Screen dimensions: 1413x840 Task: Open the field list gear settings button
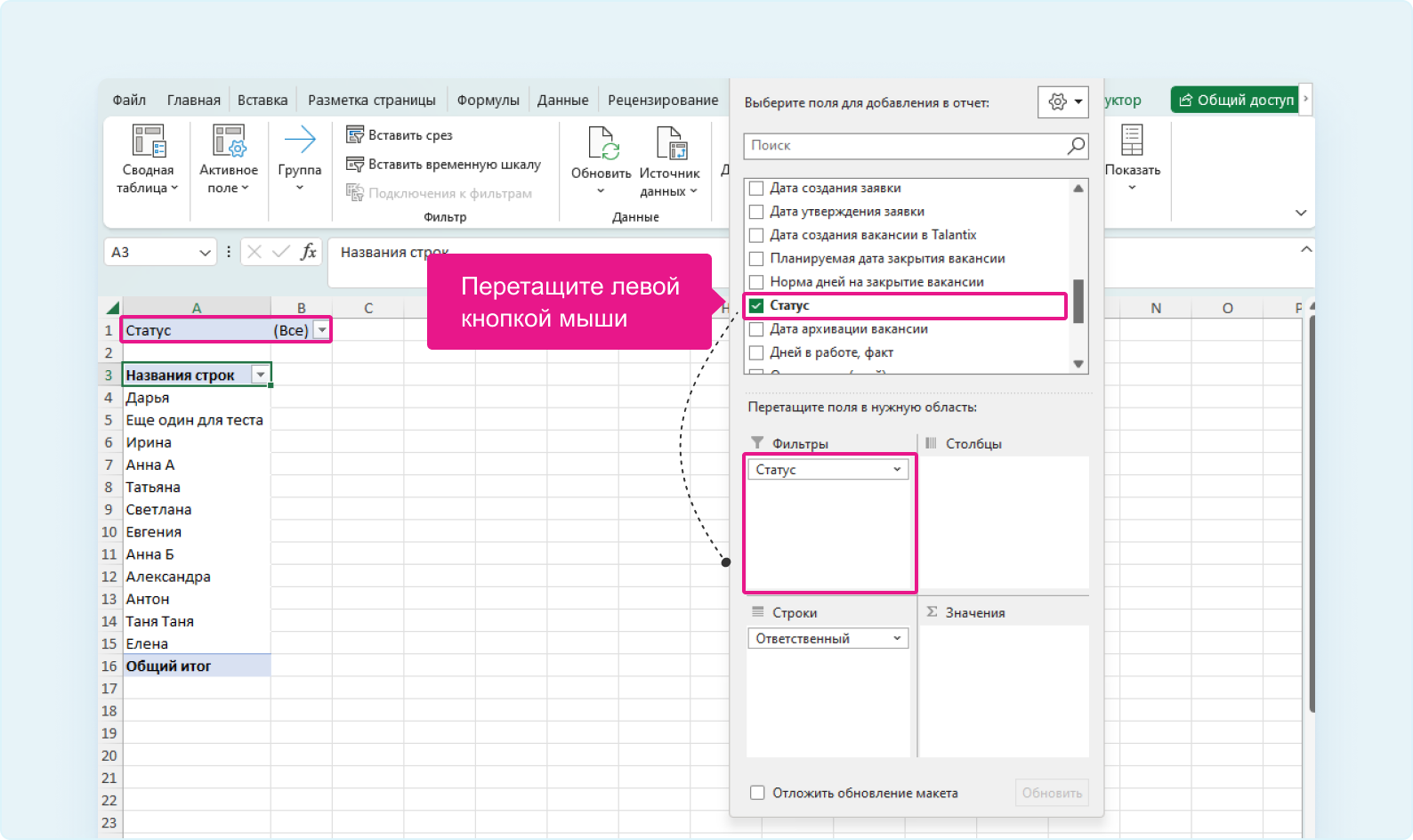pyautogui.click(x=1062, y=102)
